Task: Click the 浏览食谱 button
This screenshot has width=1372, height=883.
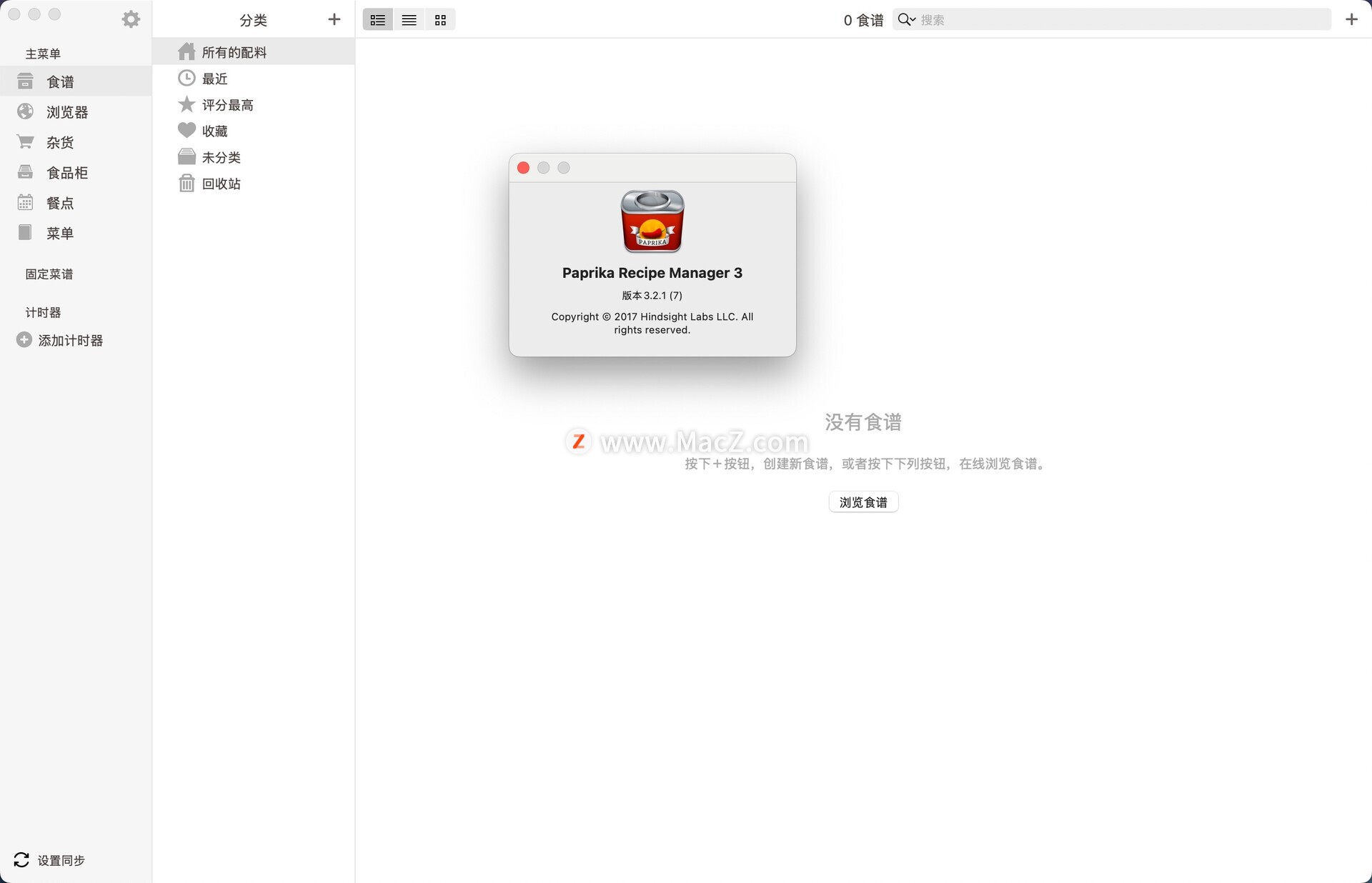Action: point(863,502)
